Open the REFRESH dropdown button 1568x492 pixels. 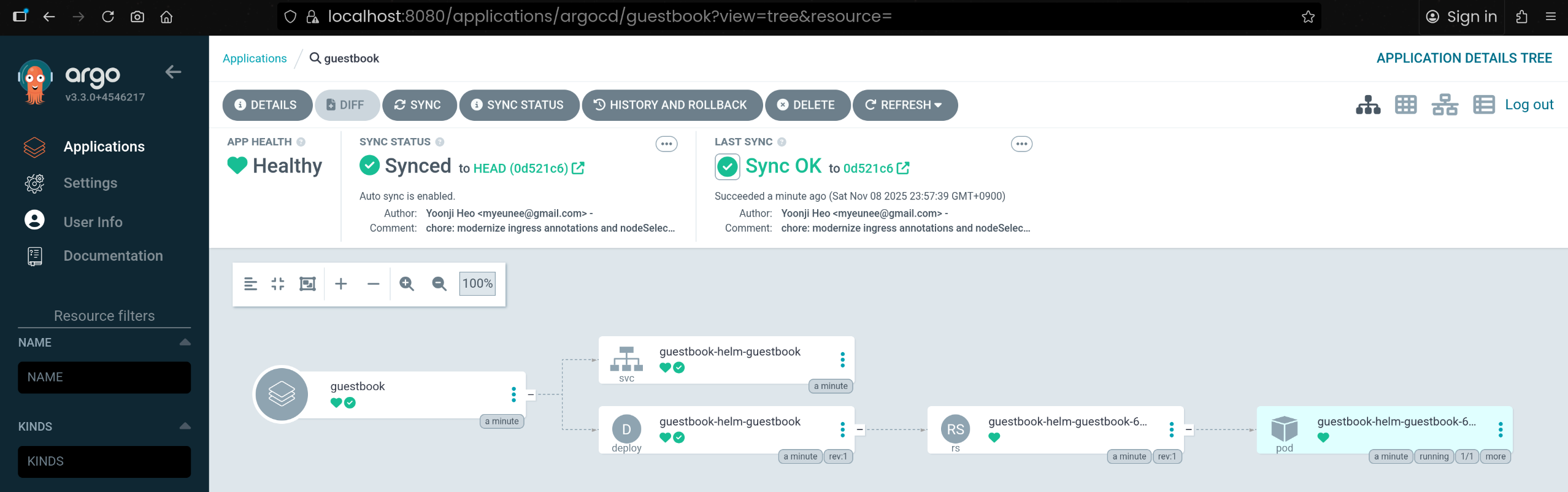click(904, 105)
